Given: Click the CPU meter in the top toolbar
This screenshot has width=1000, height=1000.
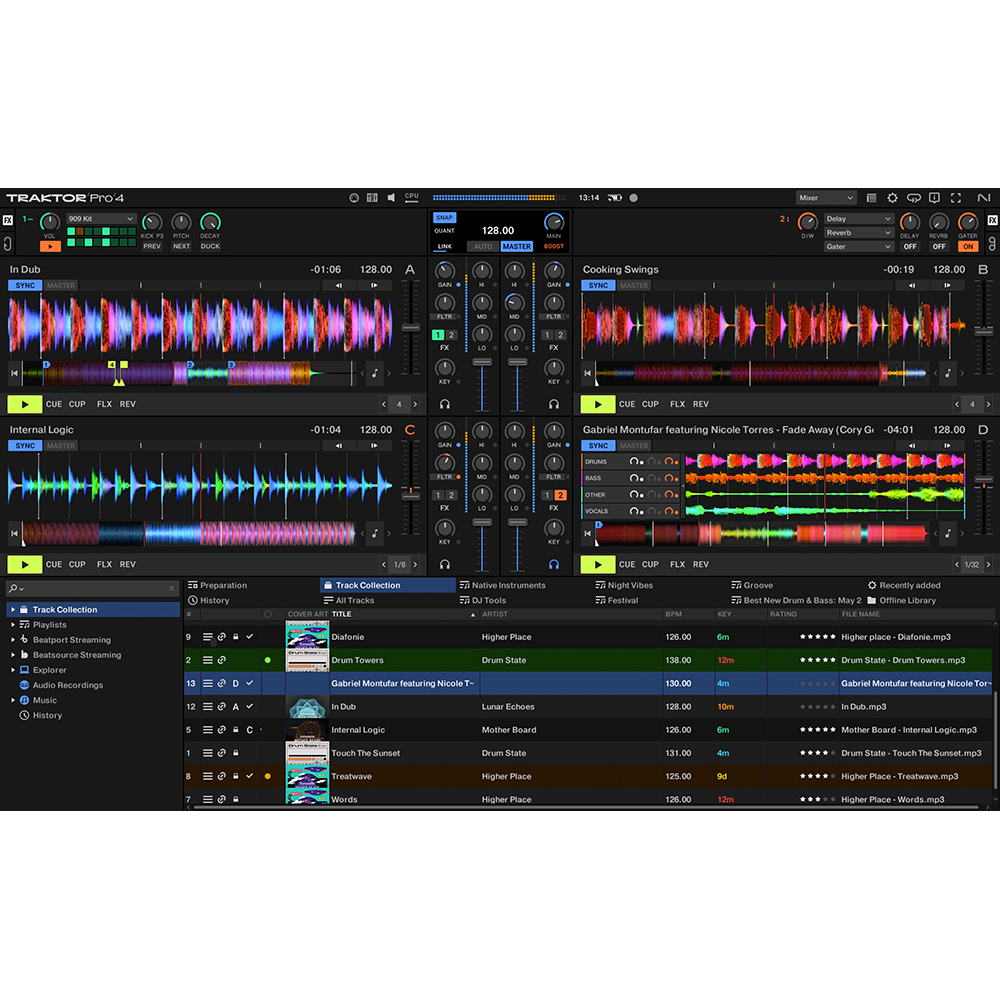Looking at the screenshot, I should (411, 197).
